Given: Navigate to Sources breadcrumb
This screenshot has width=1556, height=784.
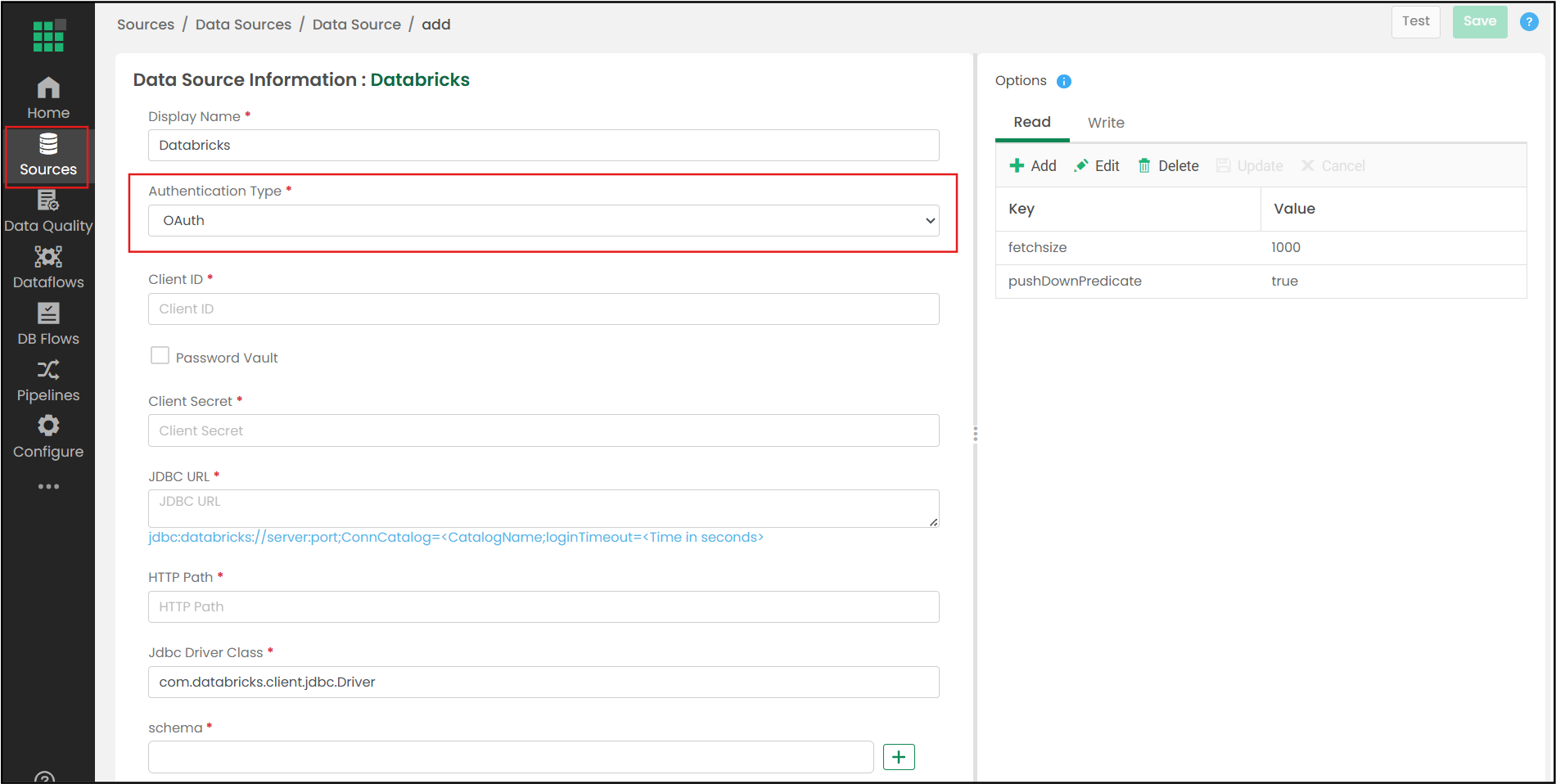Looking at the screenshot, I should [x=146, y=25].
